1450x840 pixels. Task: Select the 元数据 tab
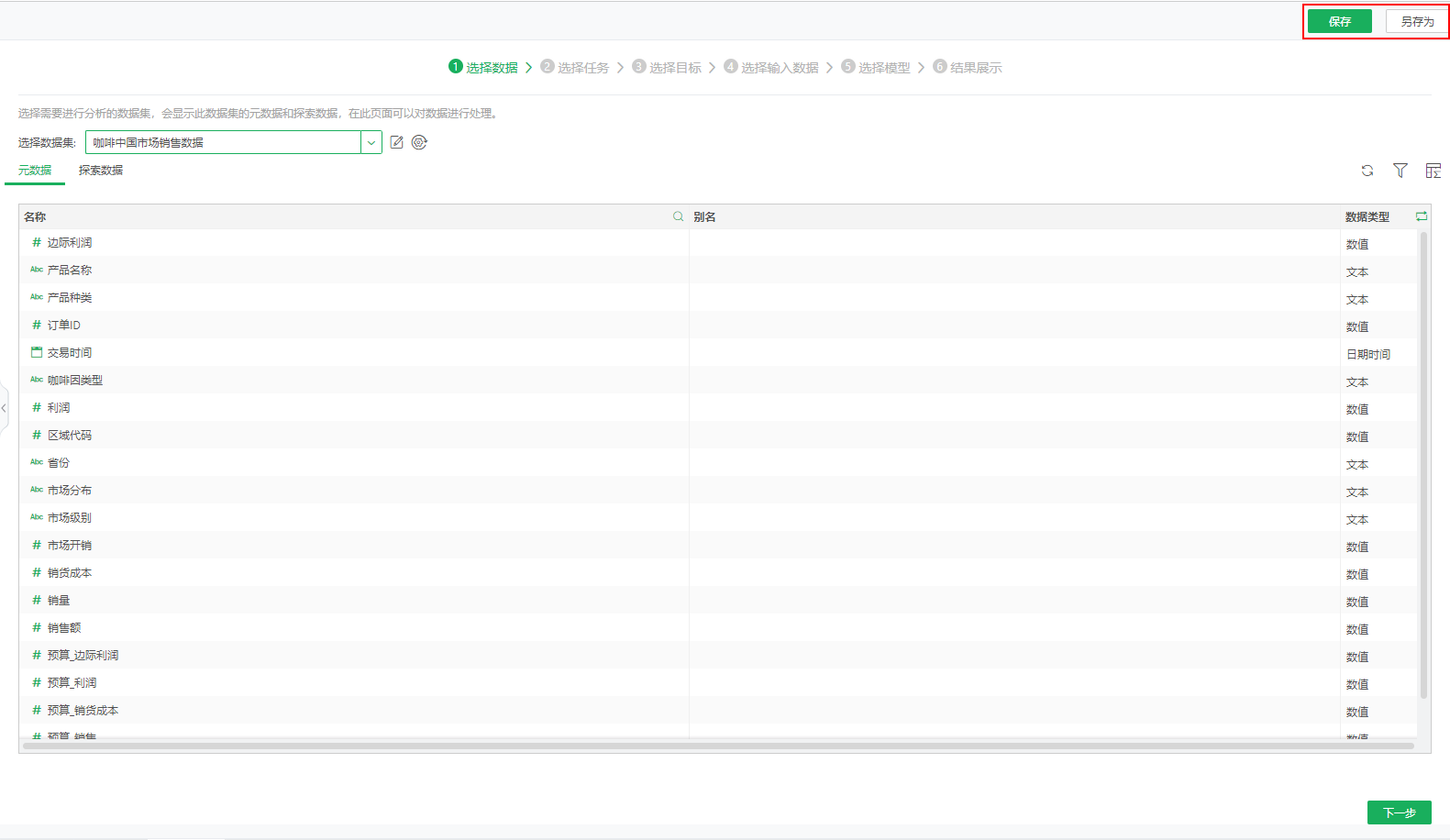35,171
